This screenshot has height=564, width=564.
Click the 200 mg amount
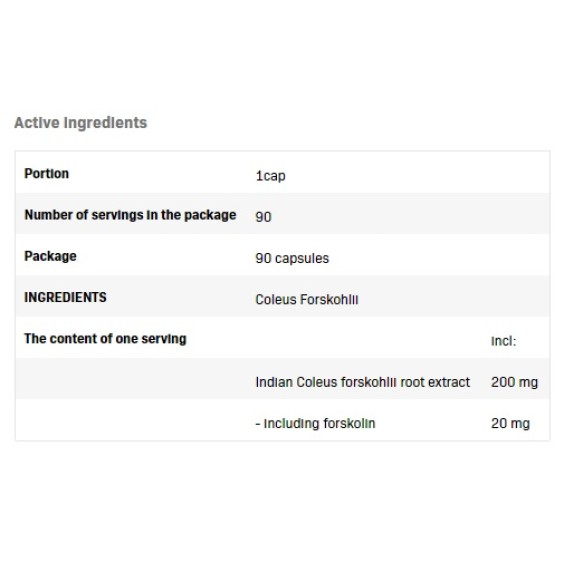pos(514,382)
